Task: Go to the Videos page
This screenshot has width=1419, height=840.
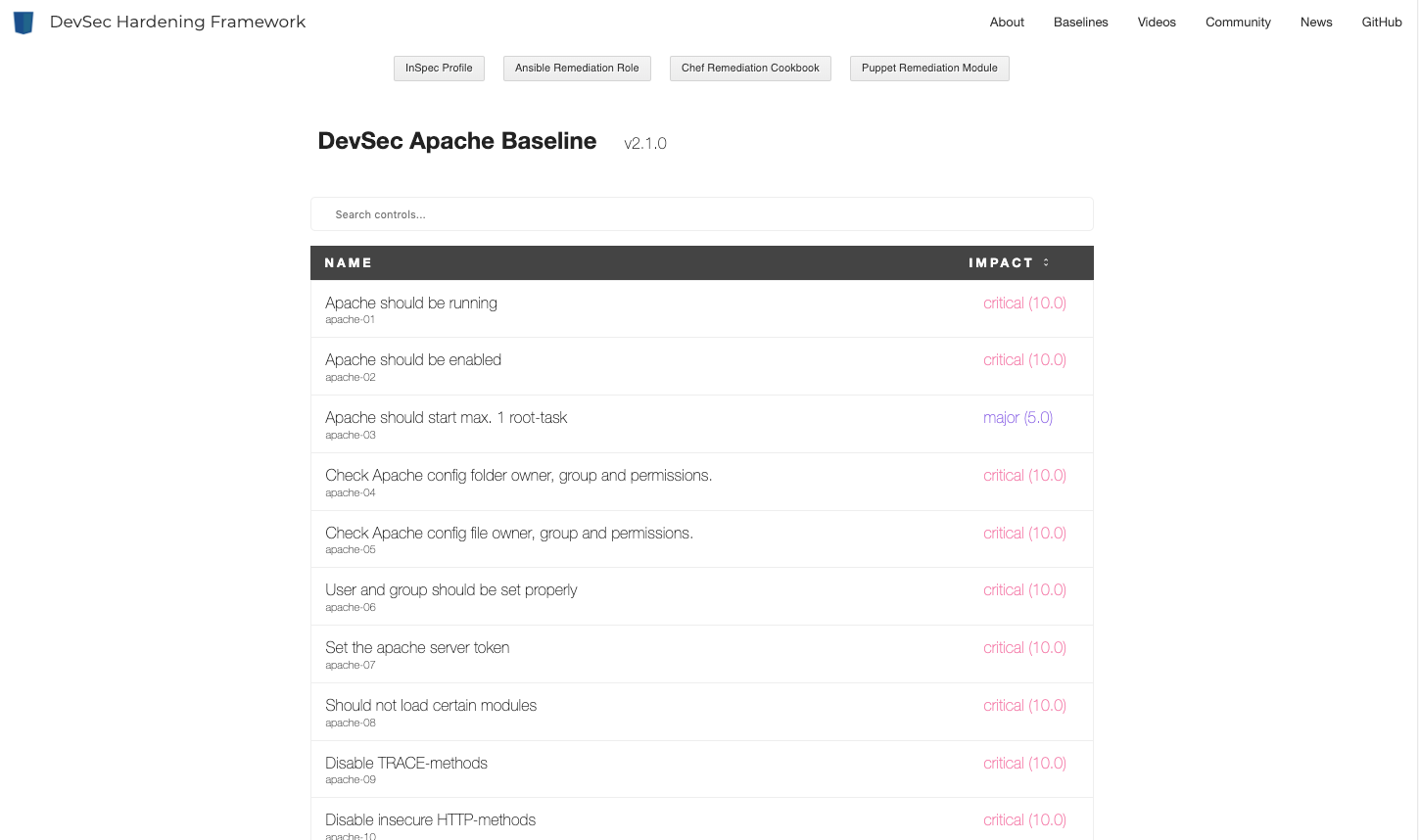Action: (1157, 22)
